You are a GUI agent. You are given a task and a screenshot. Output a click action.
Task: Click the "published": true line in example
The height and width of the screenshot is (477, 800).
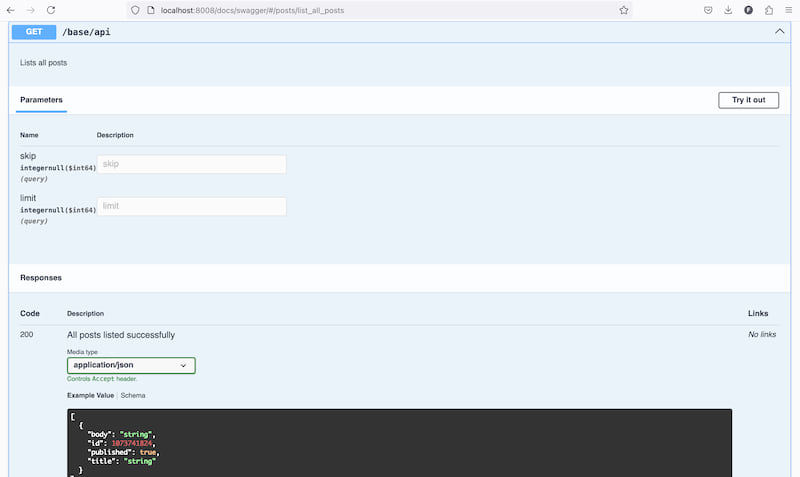click(123, 453)
